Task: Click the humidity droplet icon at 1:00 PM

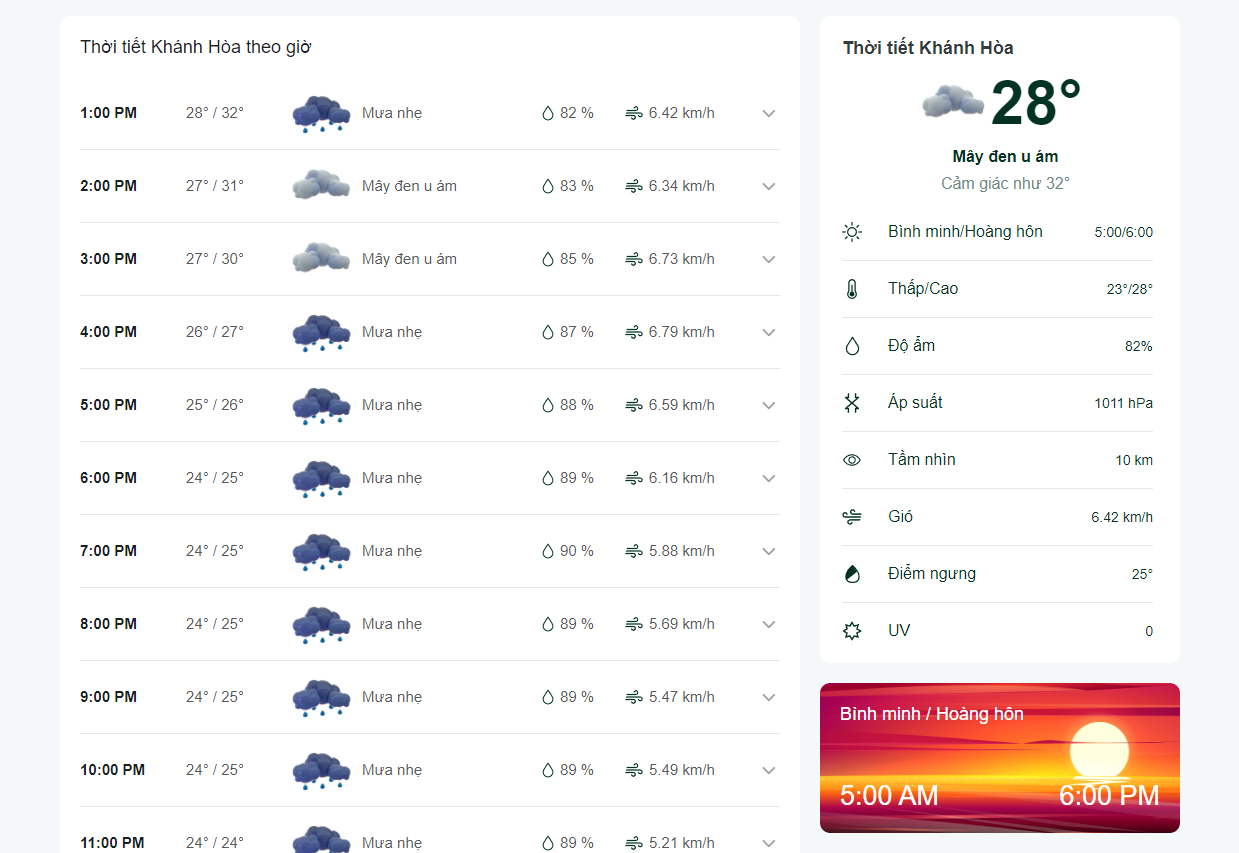Action: [547, 113]
